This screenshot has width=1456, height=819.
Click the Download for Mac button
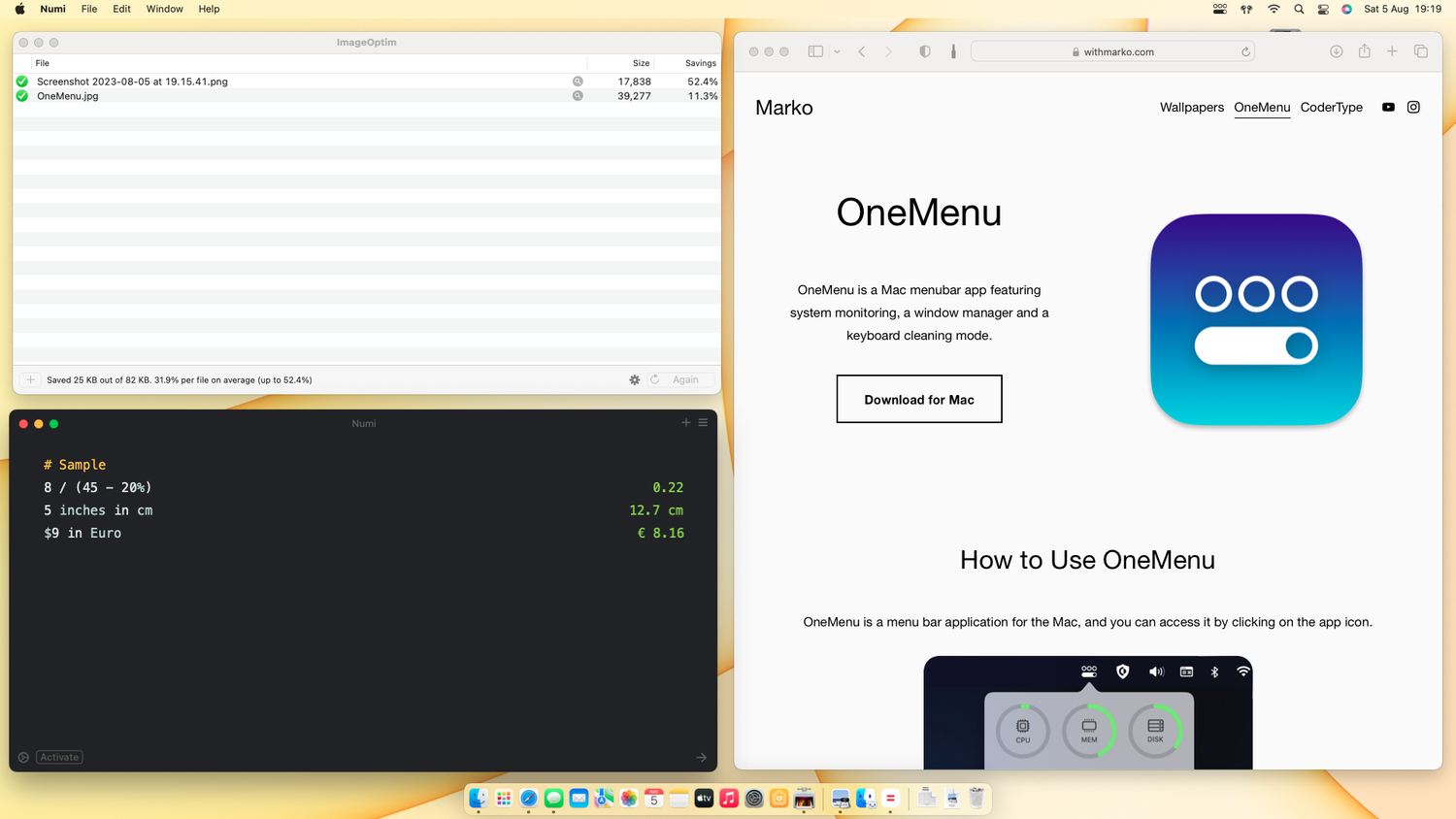918,398
